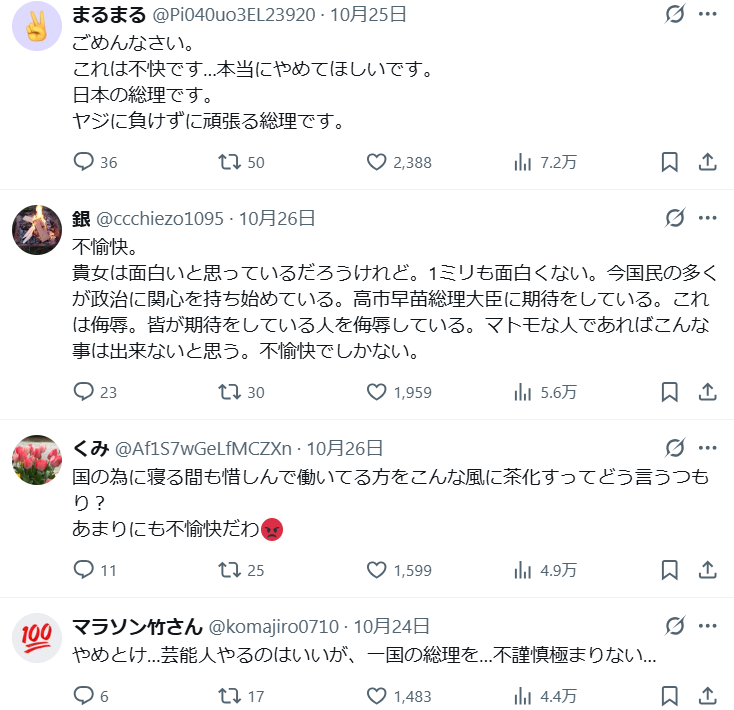734x710 pixels.
Task: Bookmark まるまる's post
Action: tap(670, 162)
